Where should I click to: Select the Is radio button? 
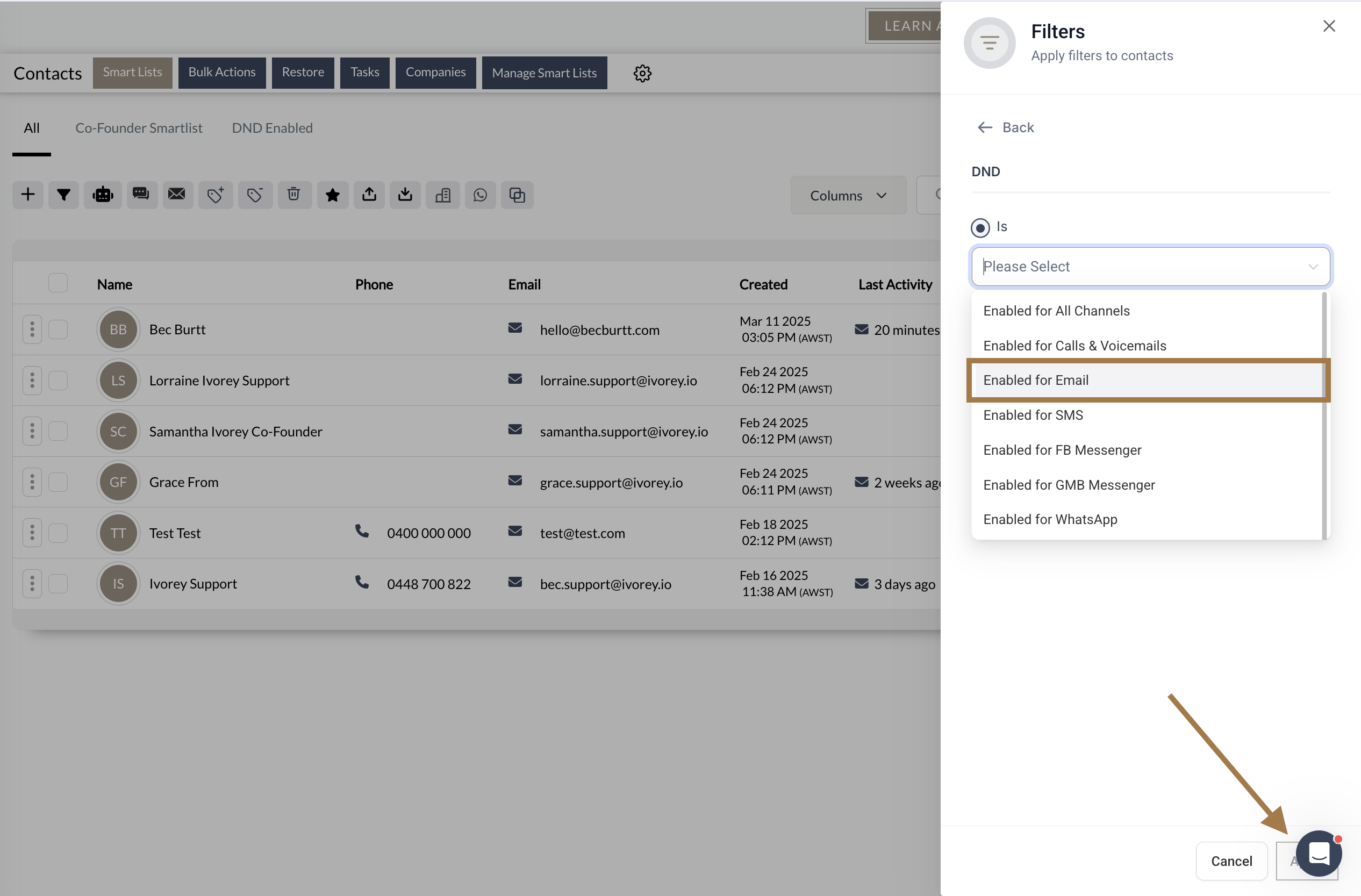pyautogui.click(x=980, y=227)
